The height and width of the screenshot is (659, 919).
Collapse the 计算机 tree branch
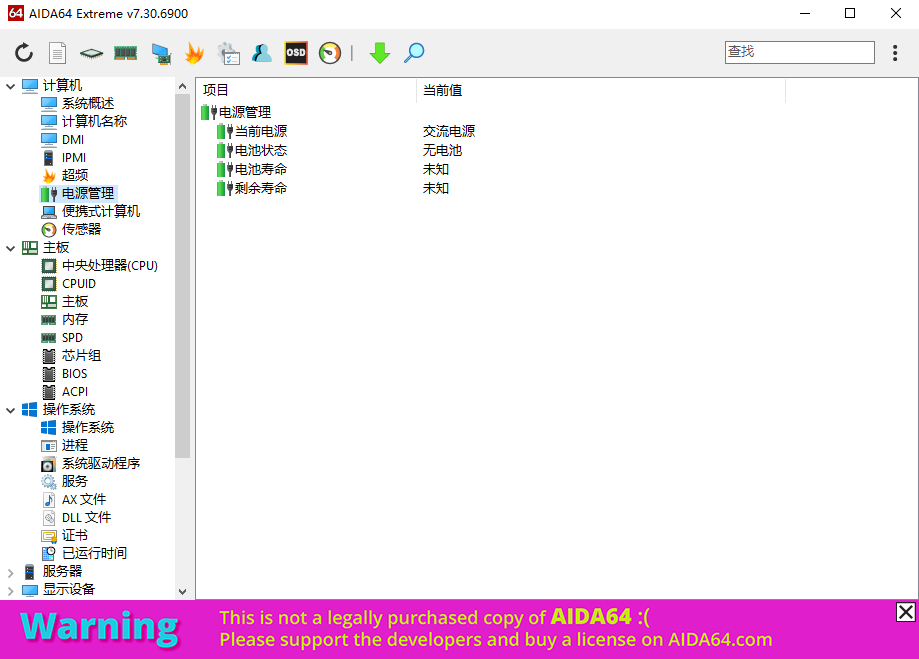(x=11, y=84)
